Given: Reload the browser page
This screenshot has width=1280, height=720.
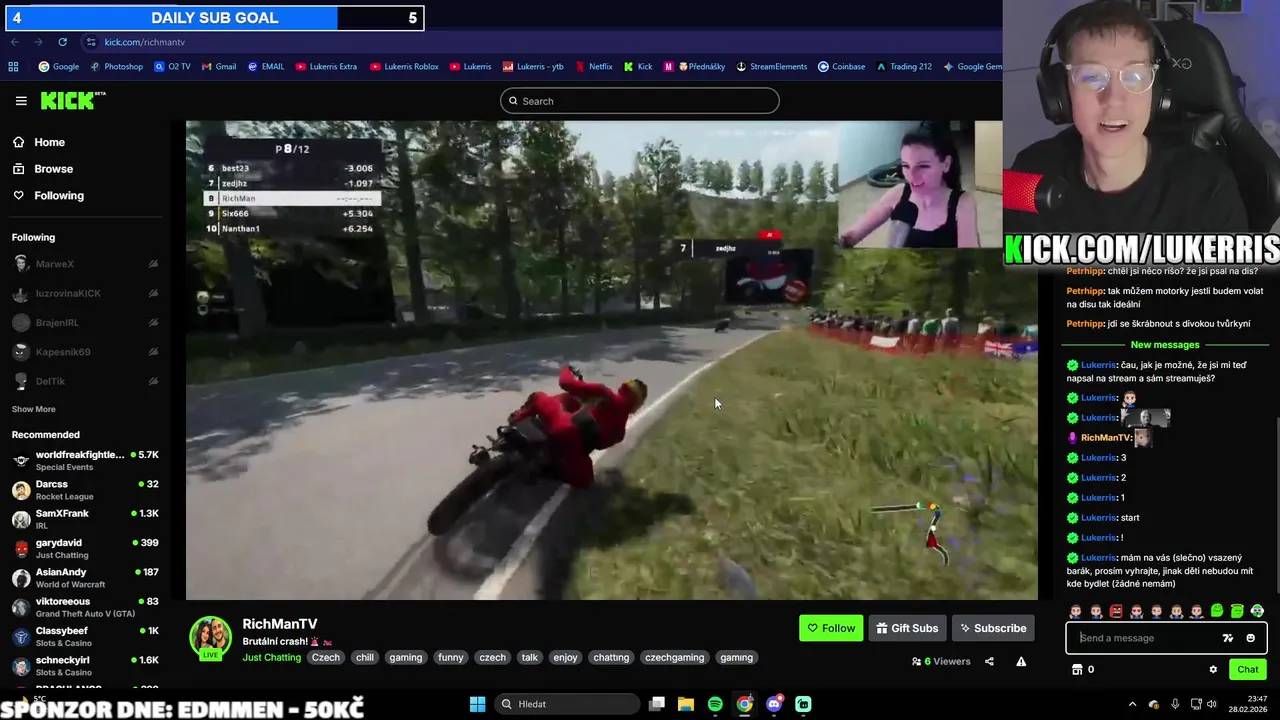Looking at the screenshot, I should 62,42.
